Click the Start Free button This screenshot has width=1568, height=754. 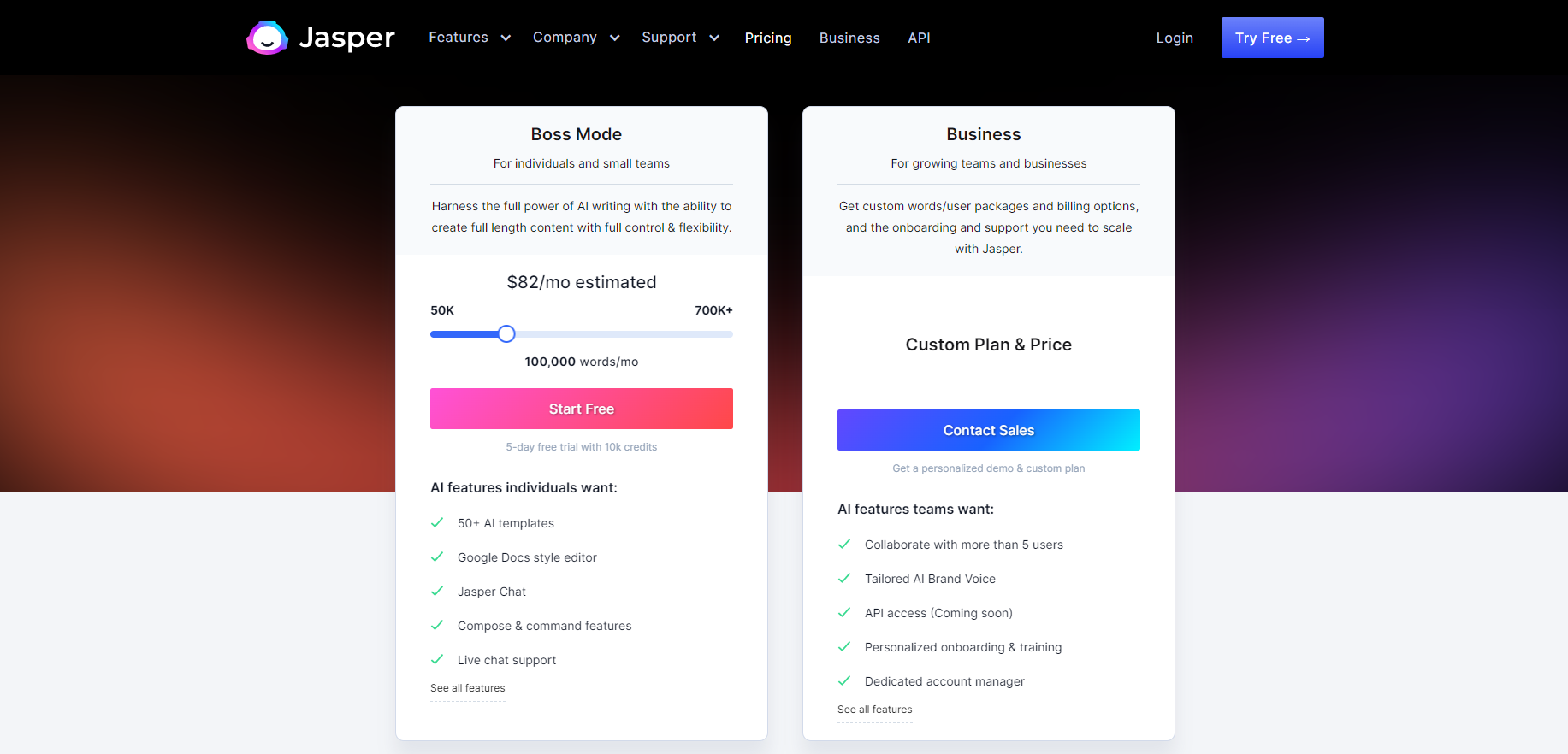click(x=582, y=409)
